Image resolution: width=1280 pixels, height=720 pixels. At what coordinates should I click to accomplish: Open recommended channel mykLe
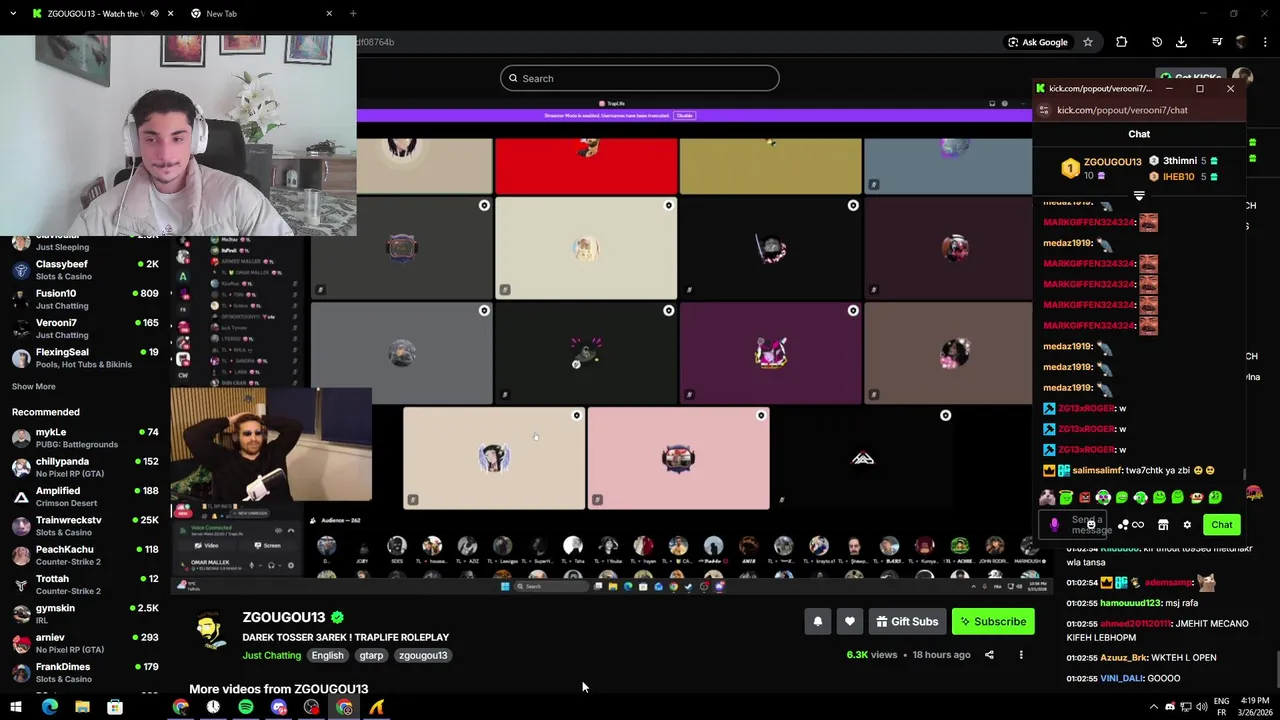[85, 438]
